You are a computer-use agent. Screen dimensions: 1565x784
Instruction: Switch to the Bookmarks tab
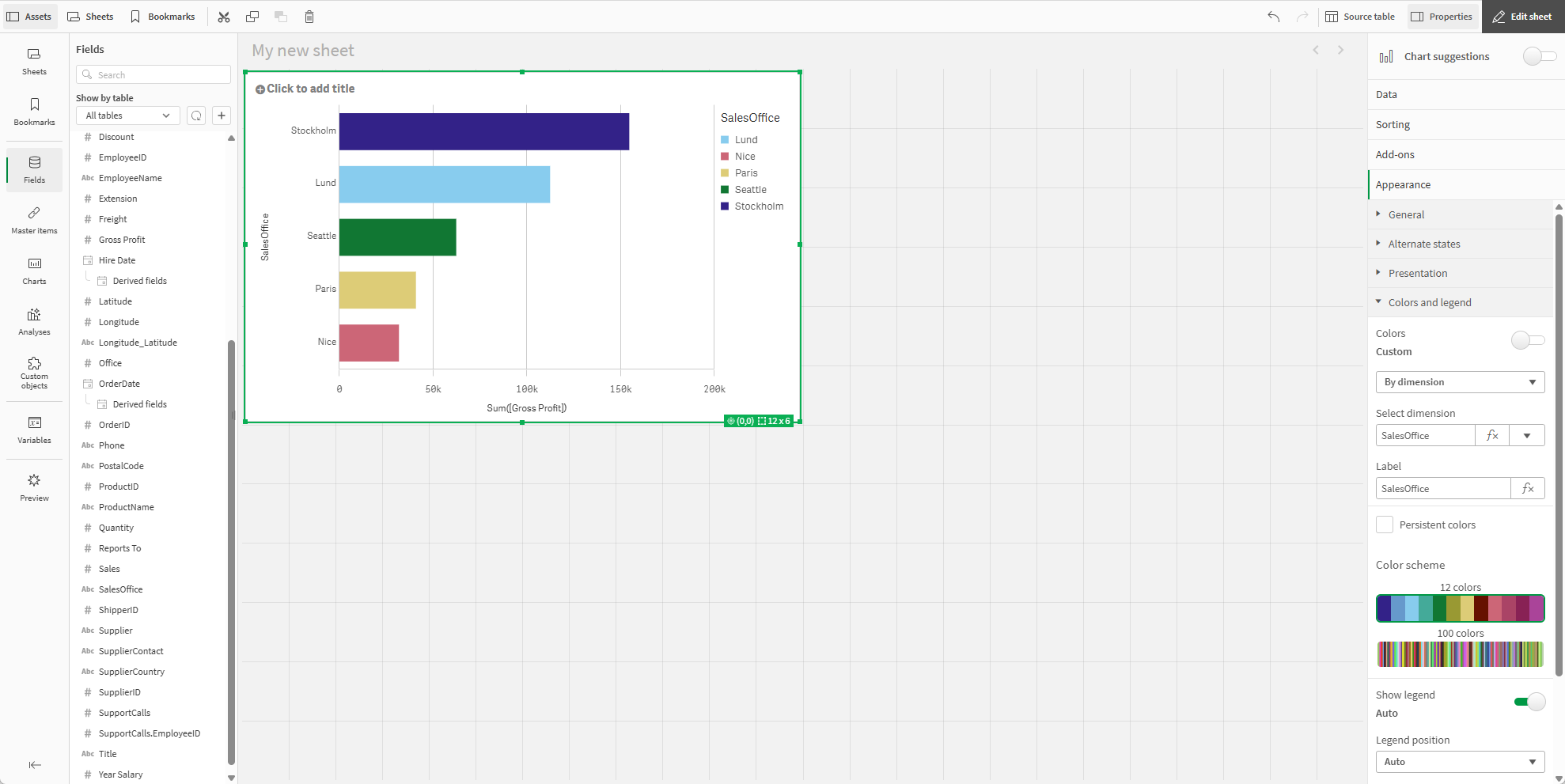click(x=163, y=16)
